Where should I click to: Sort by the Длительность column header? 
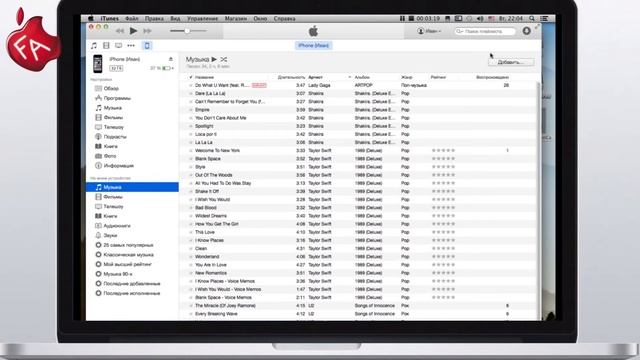[291, 77]
